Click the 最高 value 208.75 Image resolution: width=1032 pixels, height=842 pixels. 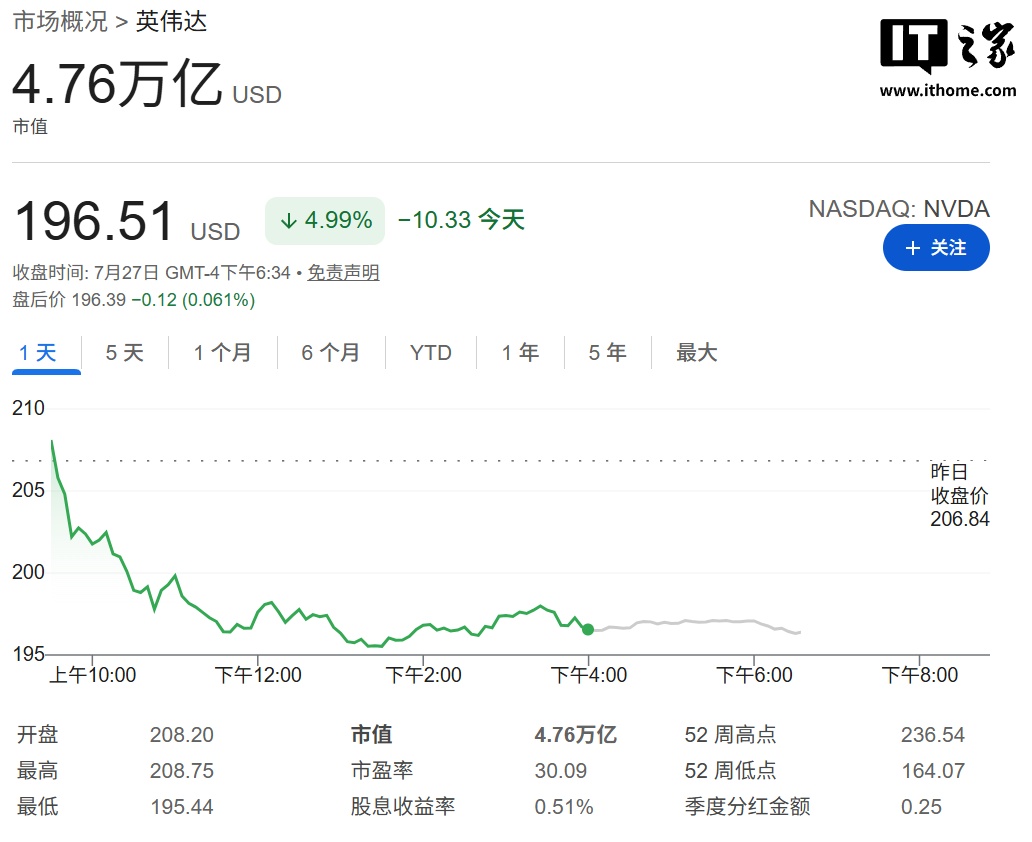(182, 771)
